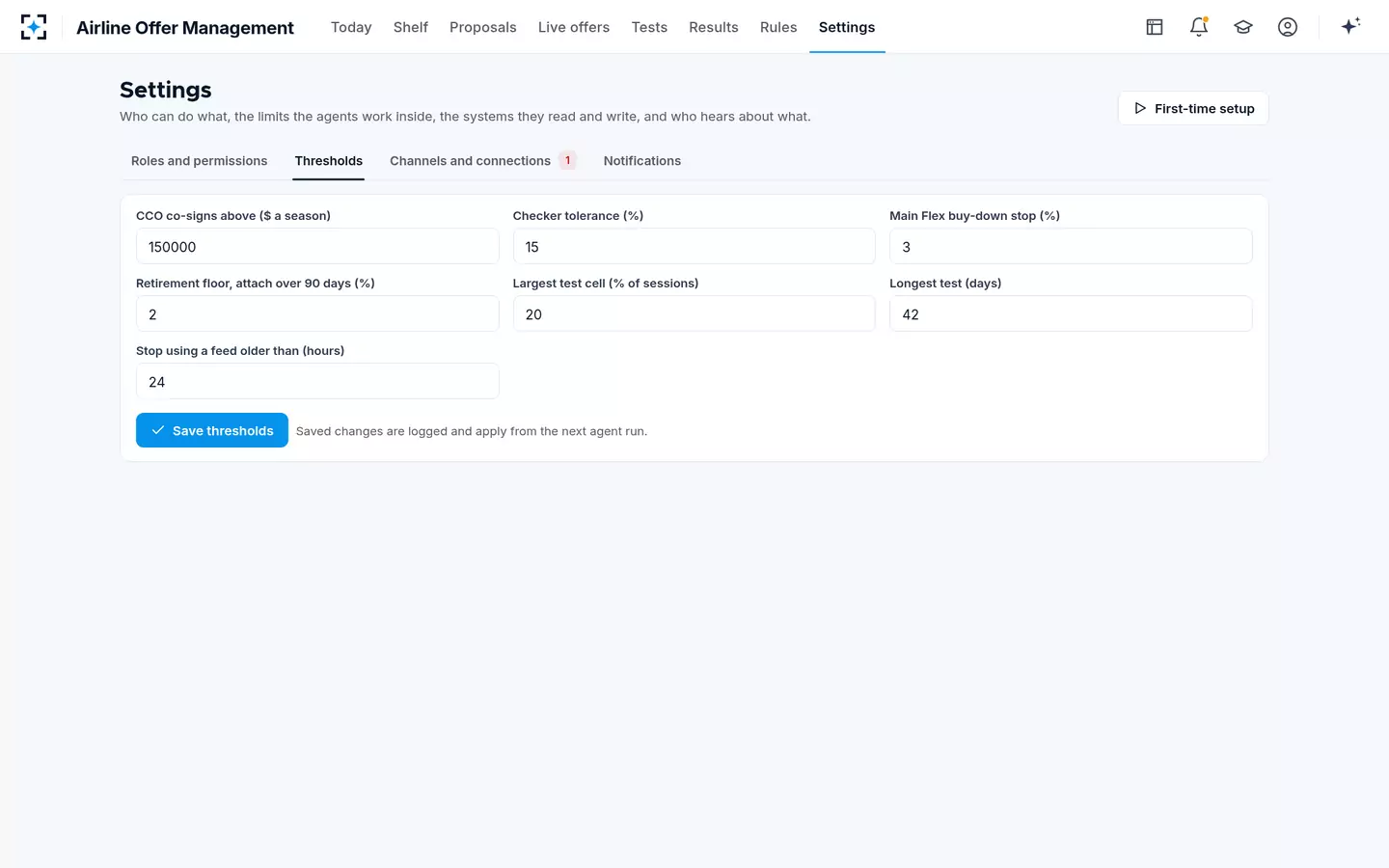The width and height of the screenshot is (1389, 868).
Task: Edit the Main Flex buy-down stop field
Action: tap(1071, 246)
